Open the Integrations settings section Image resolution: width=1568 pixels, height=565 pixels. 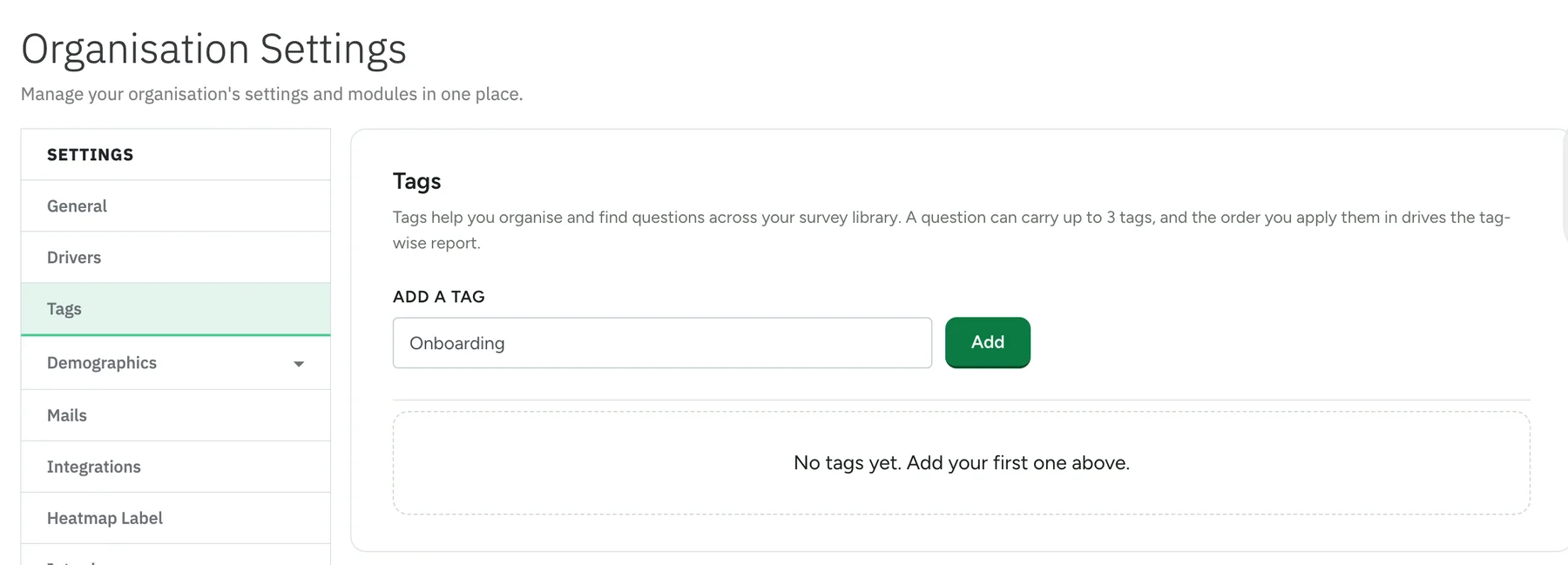[175, 467]
